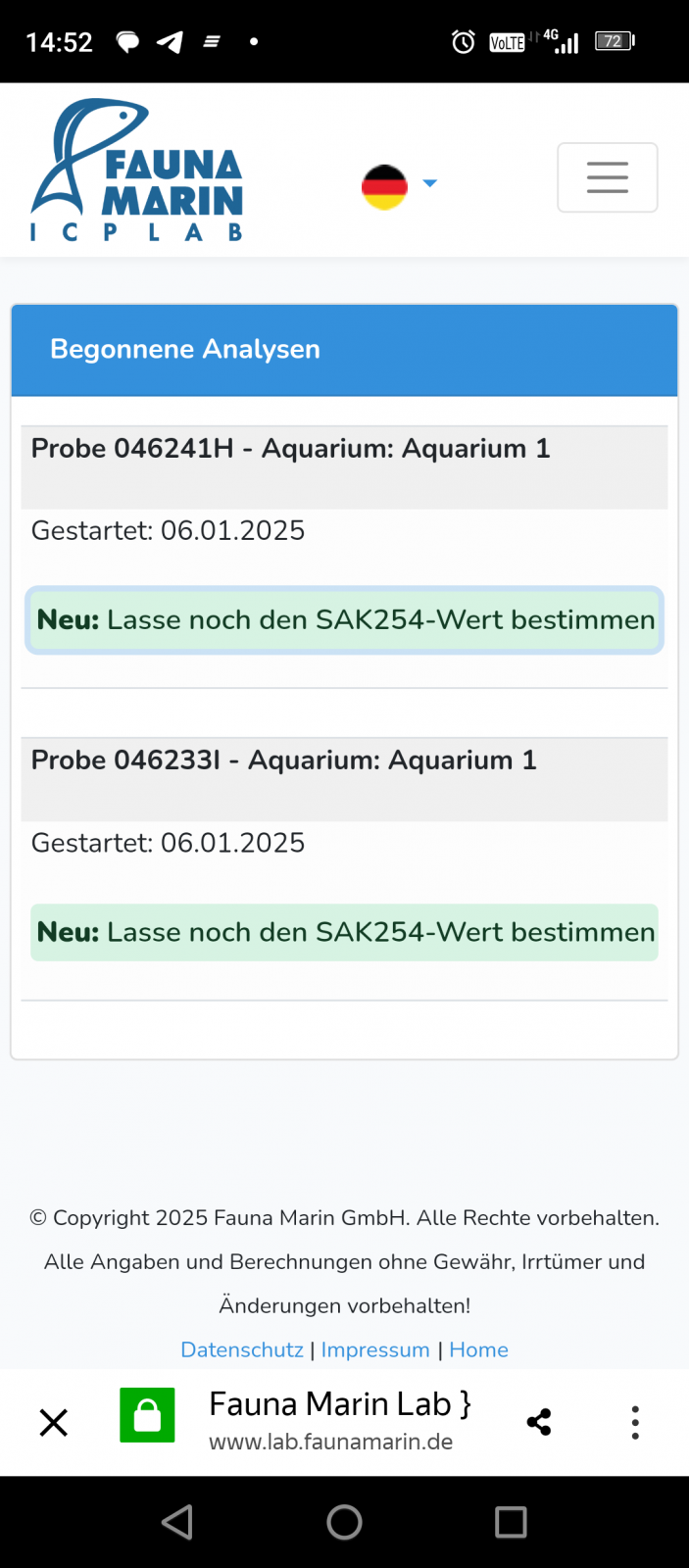Close the browser tab with X

click(54, 1422)
